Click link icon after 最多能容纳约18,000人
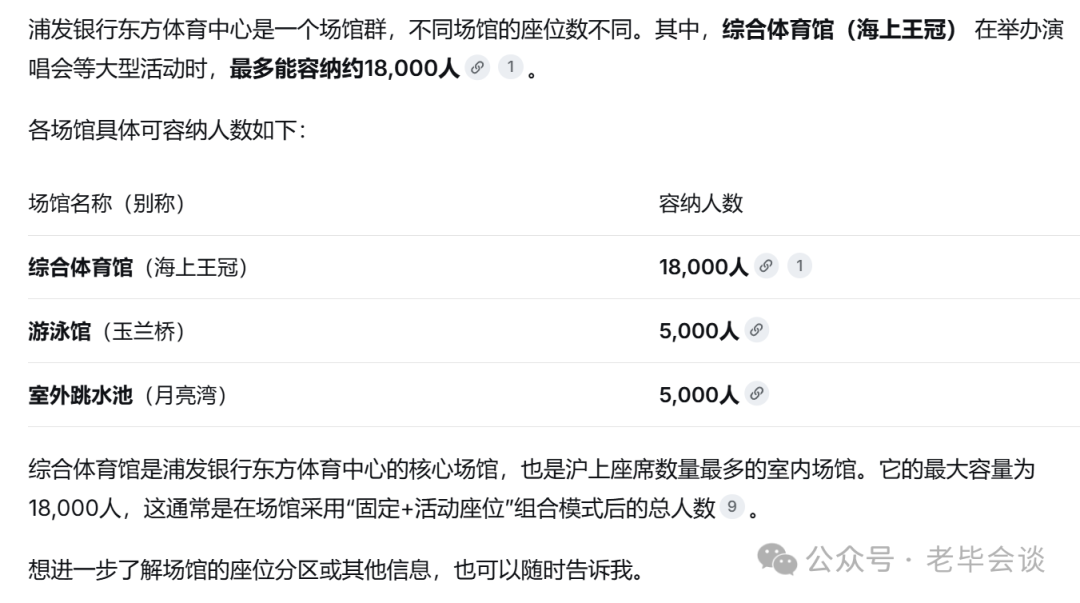The image size is (1080, 603). coord(477,68)
